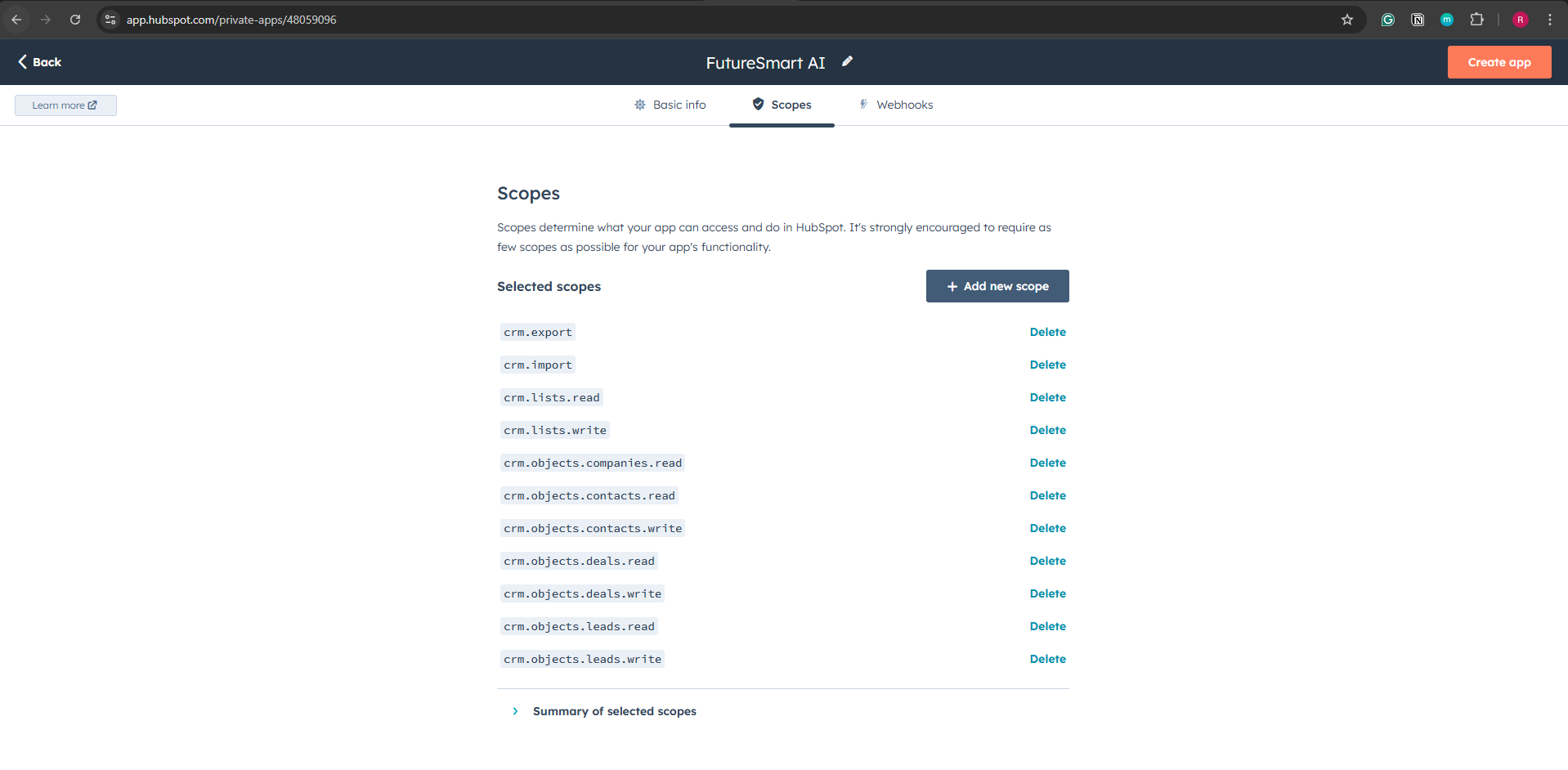Open the Notion extension icon
The height and width of the screenshot is (770, 1568).
[x=1418, y=20]
